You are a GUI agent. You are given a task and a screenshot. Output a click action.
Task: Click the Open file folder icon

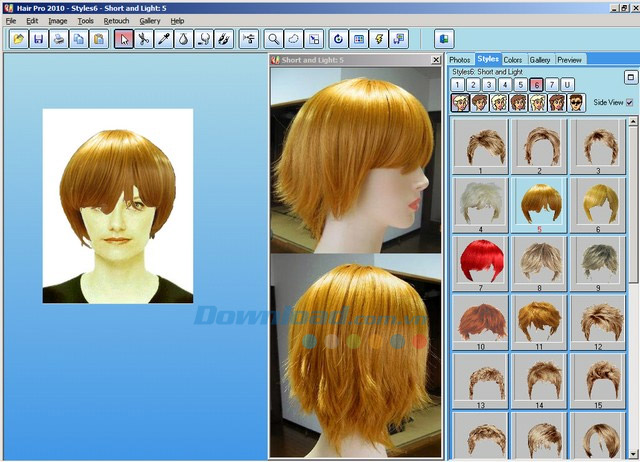pyautogui.click(x=18, y=39)
